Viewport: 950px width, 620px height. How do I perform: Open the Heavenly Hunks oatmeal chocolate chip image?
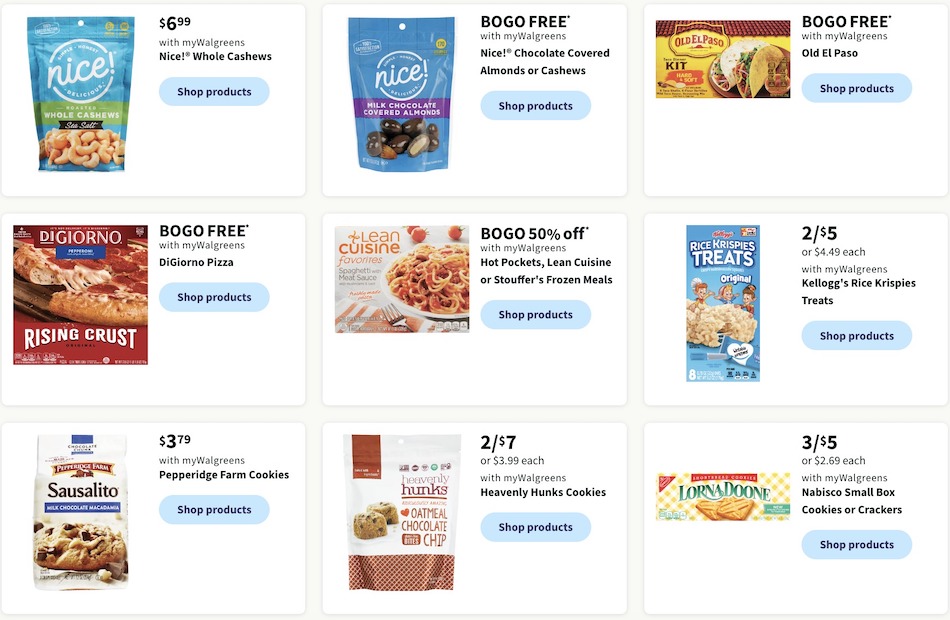pyautogui.click(x=400, y=512)
